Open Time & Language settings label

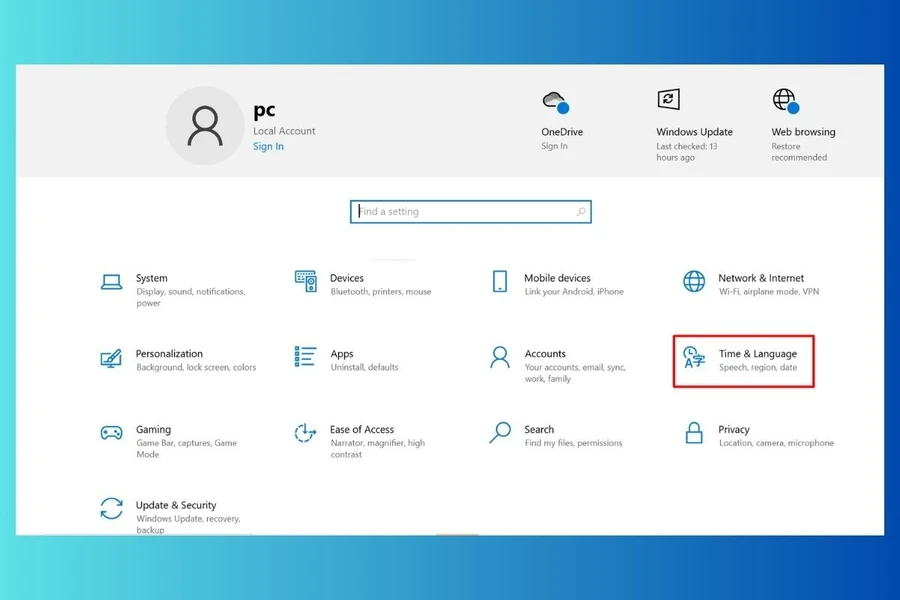pos(758,354)
